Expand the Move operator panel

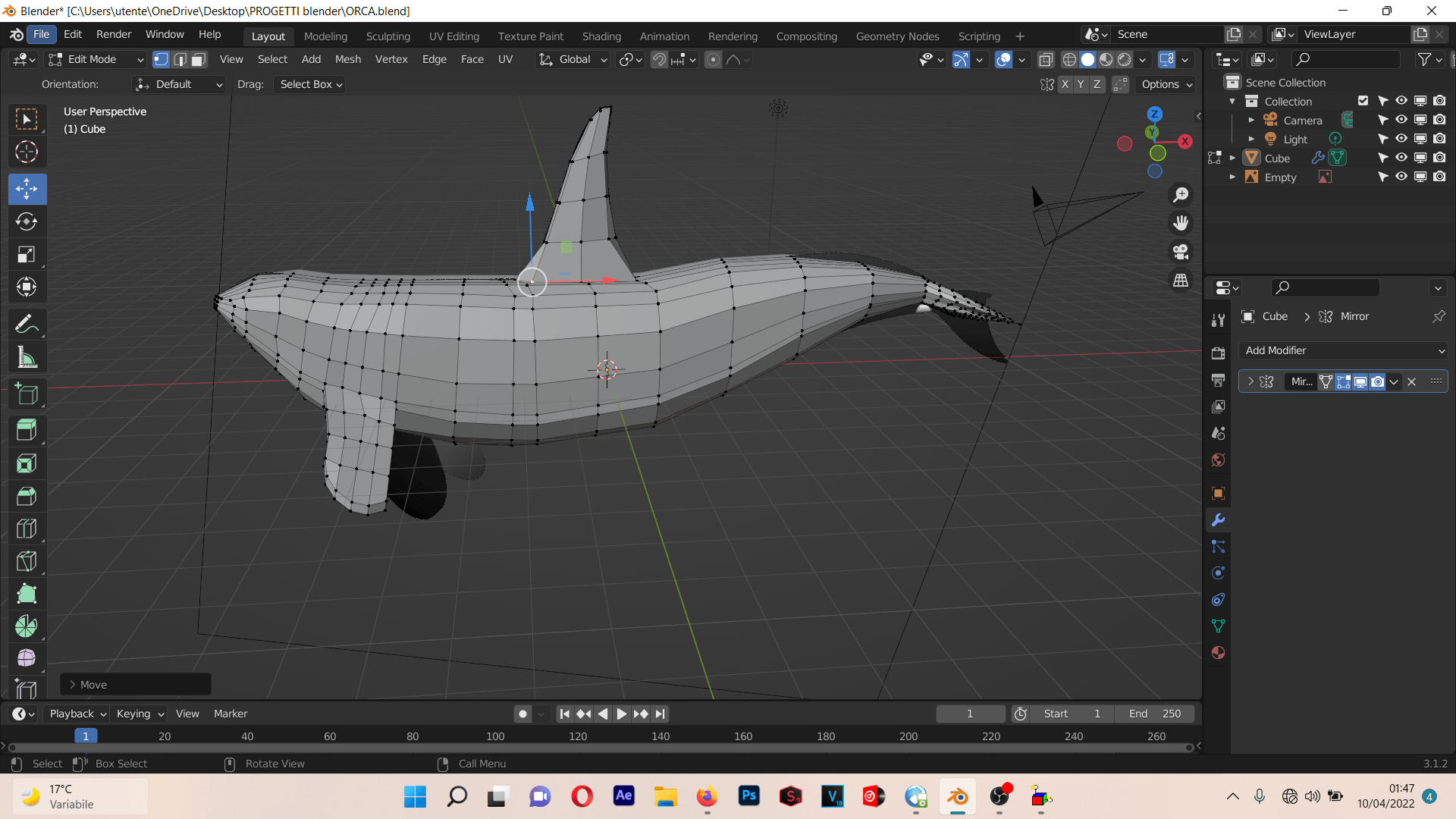[x=72, y=684]
